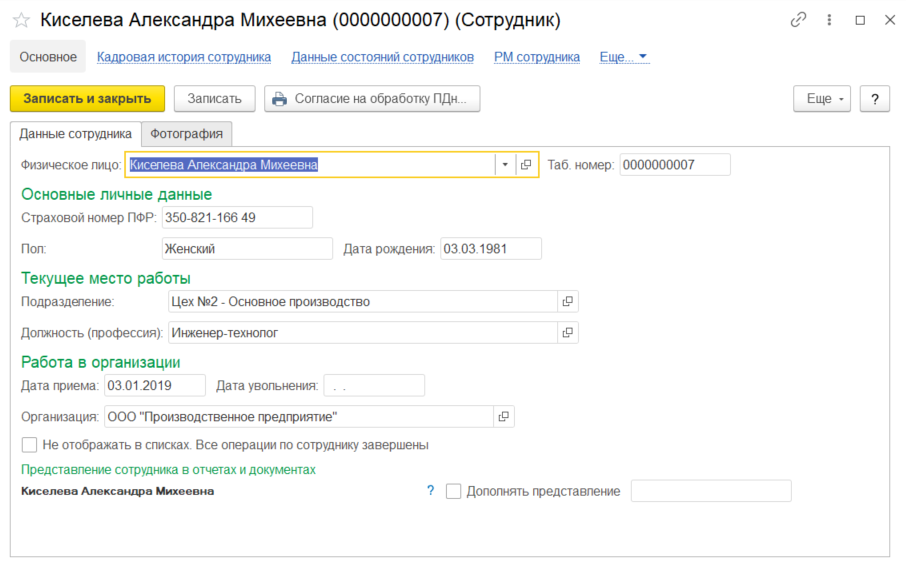Click 'Согласие на обработку ПДн...' print button
This screenshot has height=564, width=906.
click(372, 99)
